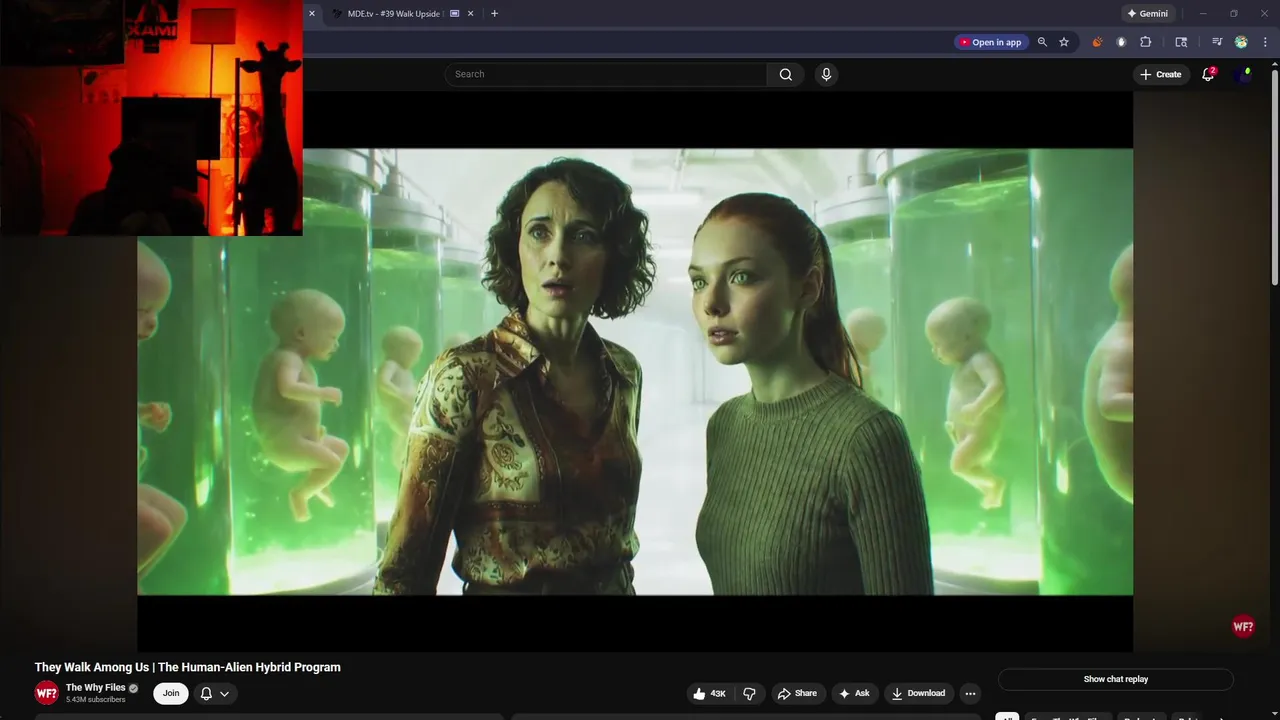The width and height of the screenshot is (1280, 720).
Task: Click the webcam overlay thumbnail
Action: pos(151,118)
